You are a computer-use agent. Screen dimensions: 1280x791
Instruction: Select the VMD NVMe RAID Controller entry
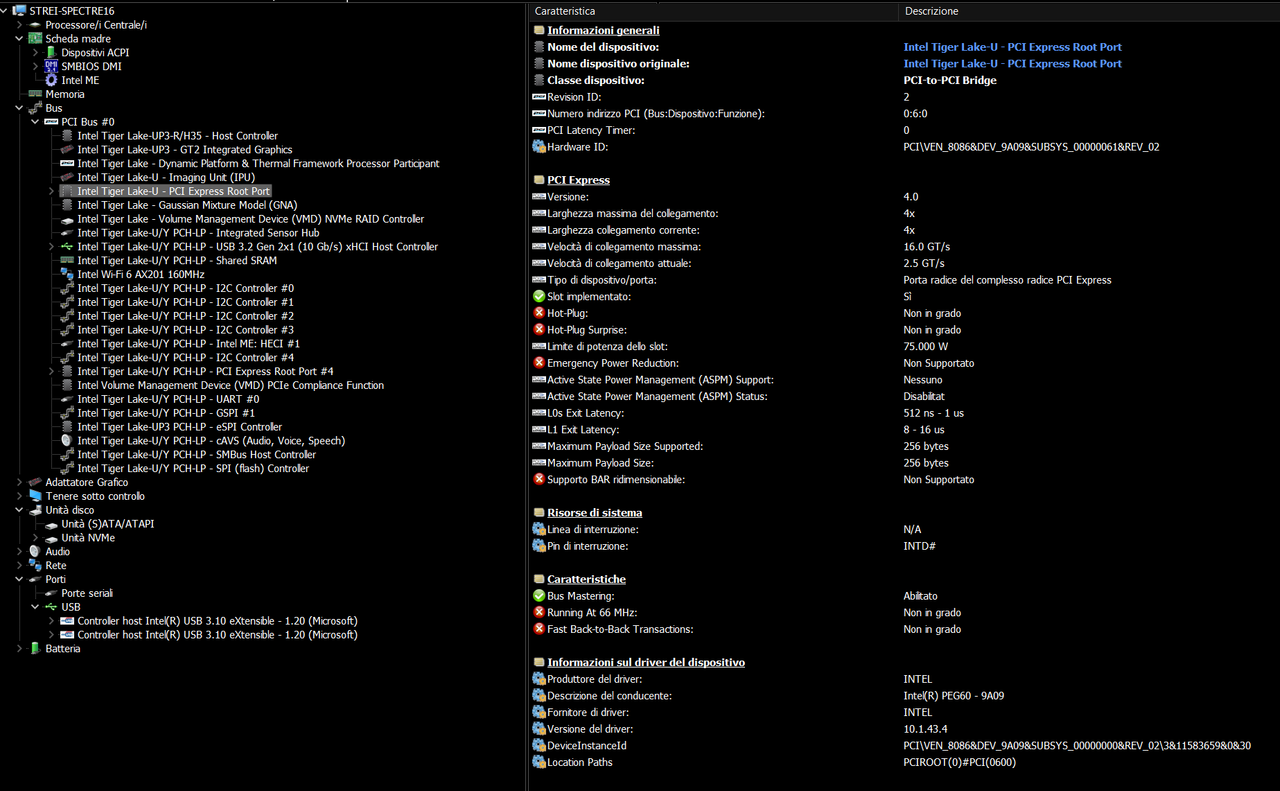point(250,219)
